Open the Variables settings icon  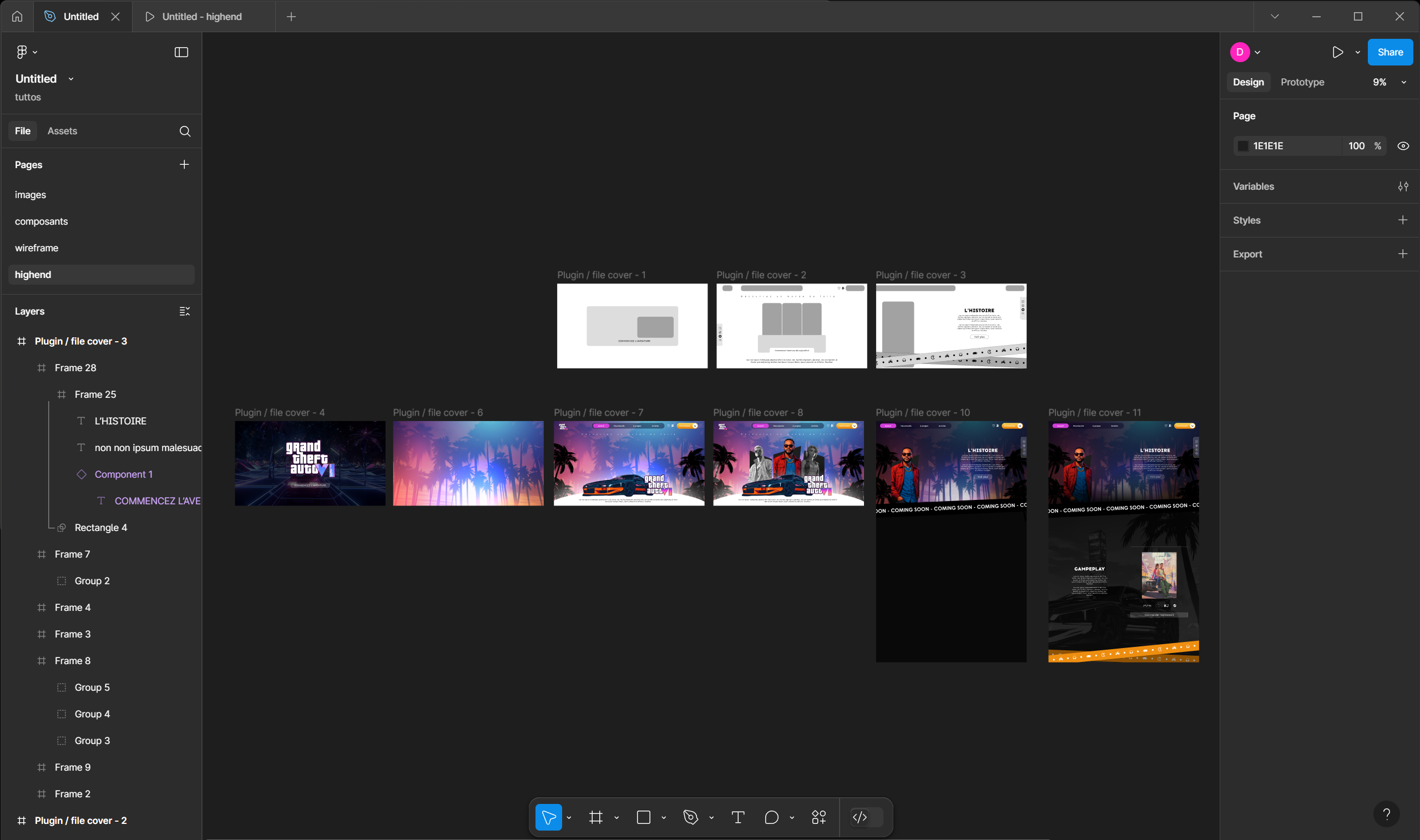(x=1402, y=186)
